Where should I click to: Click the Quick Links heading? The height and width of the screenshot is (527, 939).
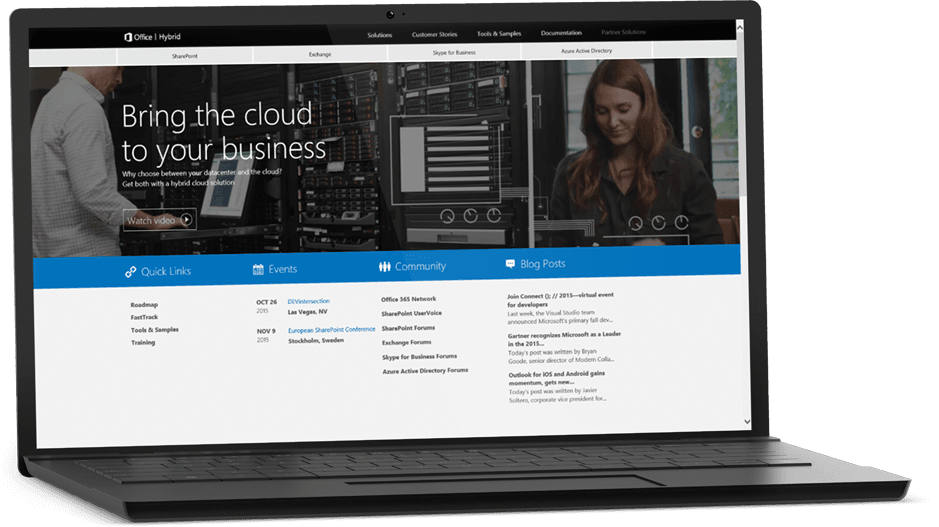(x=166, y=271)
